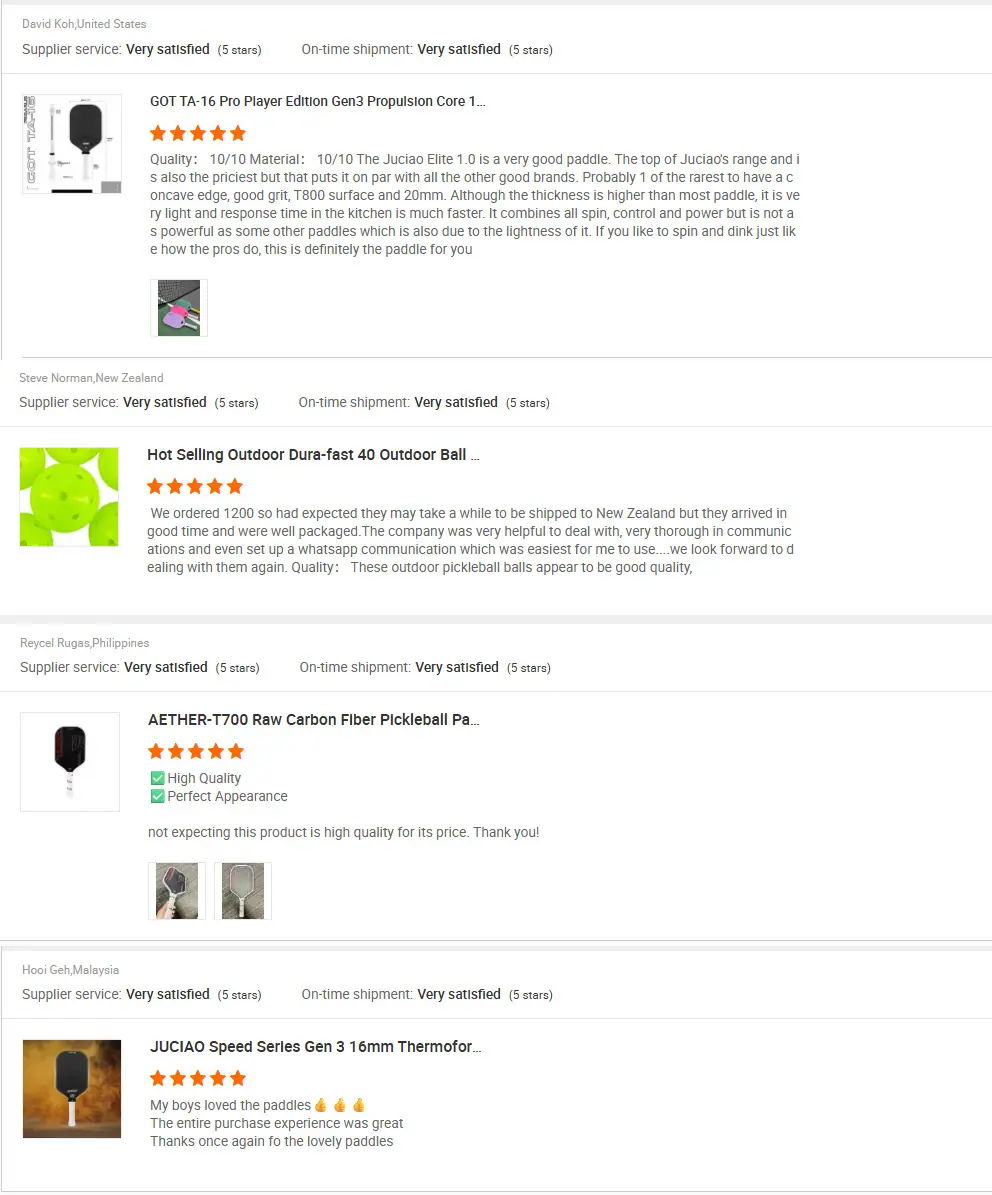Click the High Quality green checkmark
The image size is (992, 1195).
pyautogui.click(x=158, y=778)
